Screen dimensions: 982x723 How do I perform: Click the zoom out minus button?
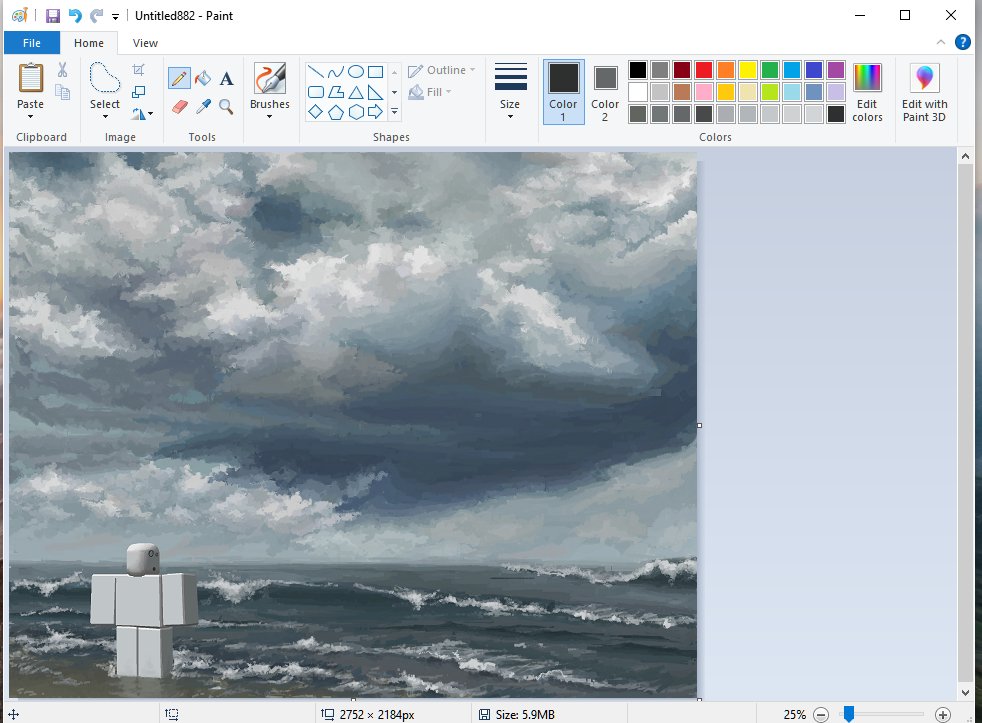(821, 714)
